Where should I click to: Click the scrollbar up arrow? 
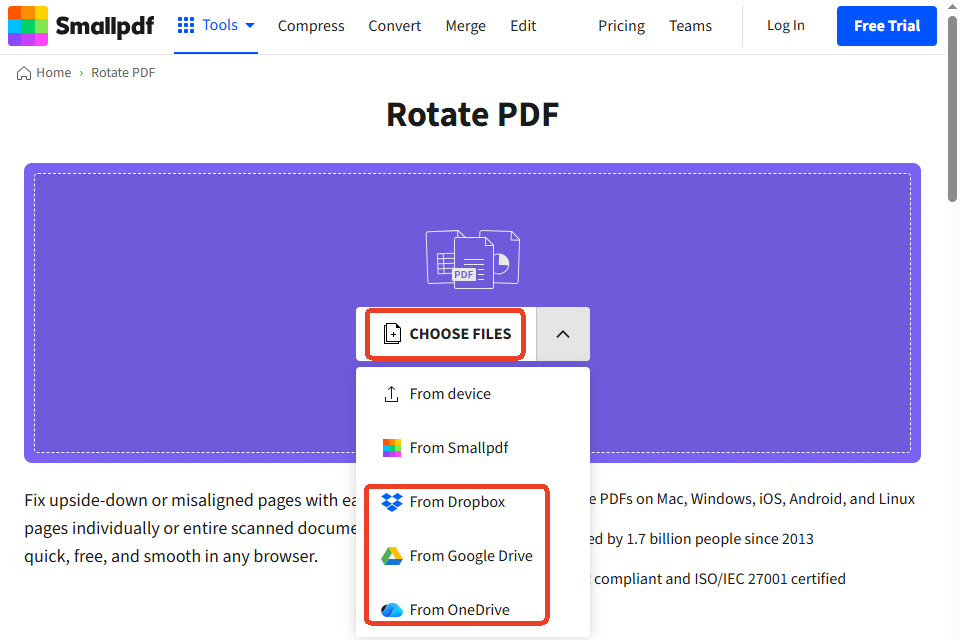click(x=952, y=6)
